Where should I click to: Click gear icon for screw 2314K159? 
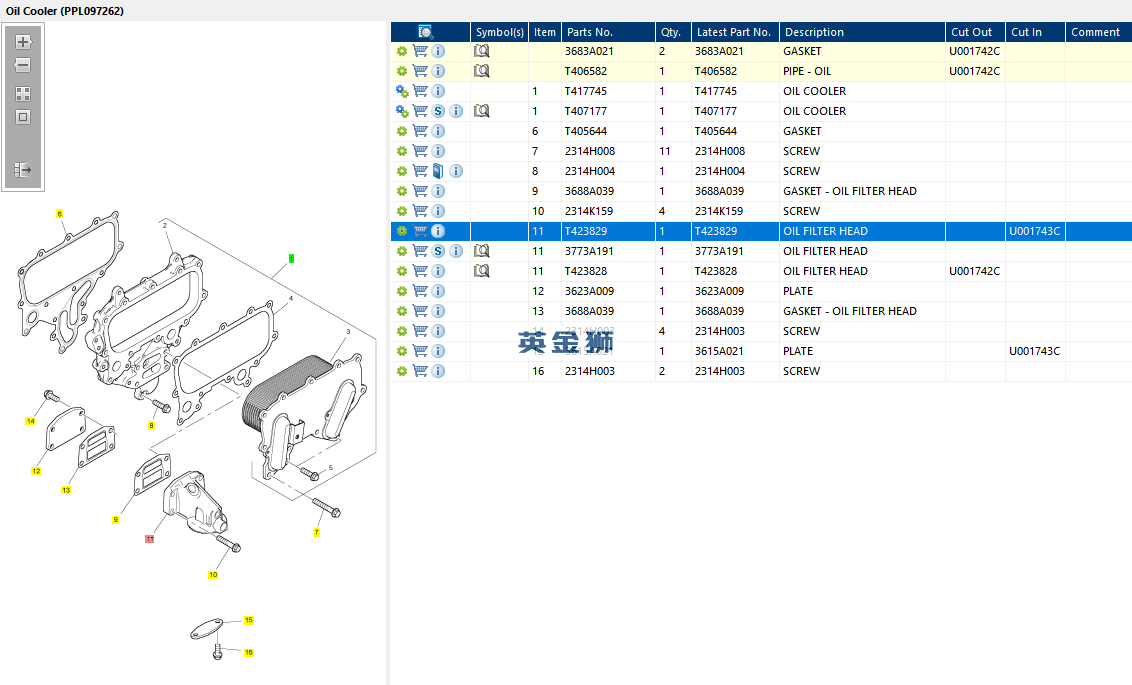coord(402,211)
